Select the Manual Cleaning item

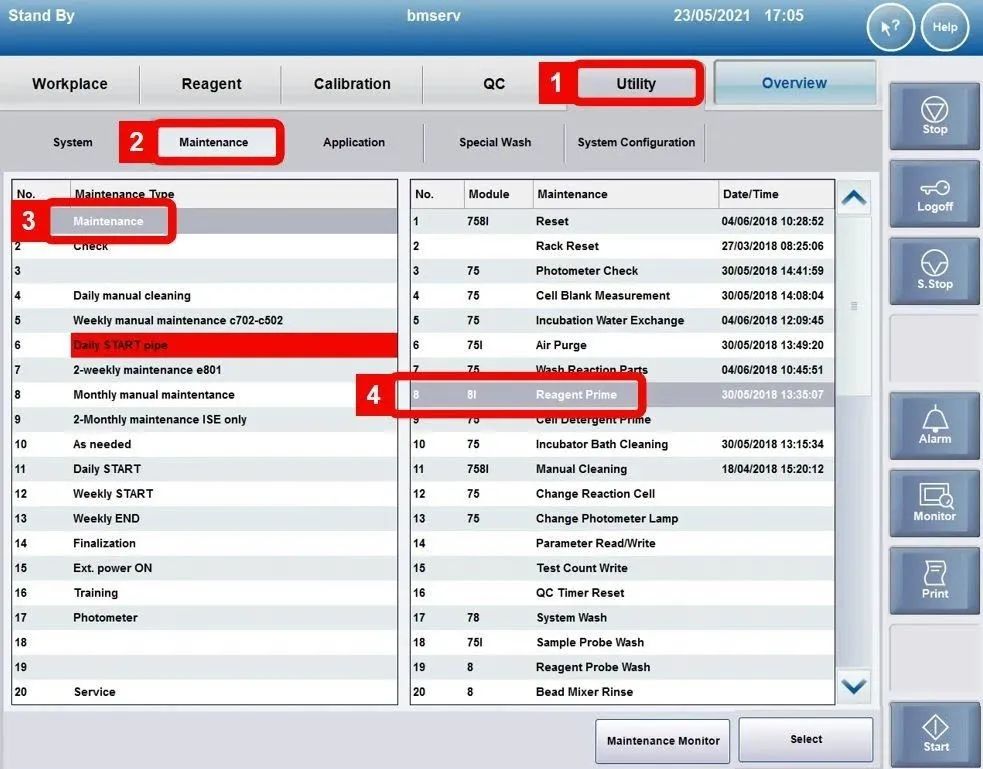click(623, 469)
